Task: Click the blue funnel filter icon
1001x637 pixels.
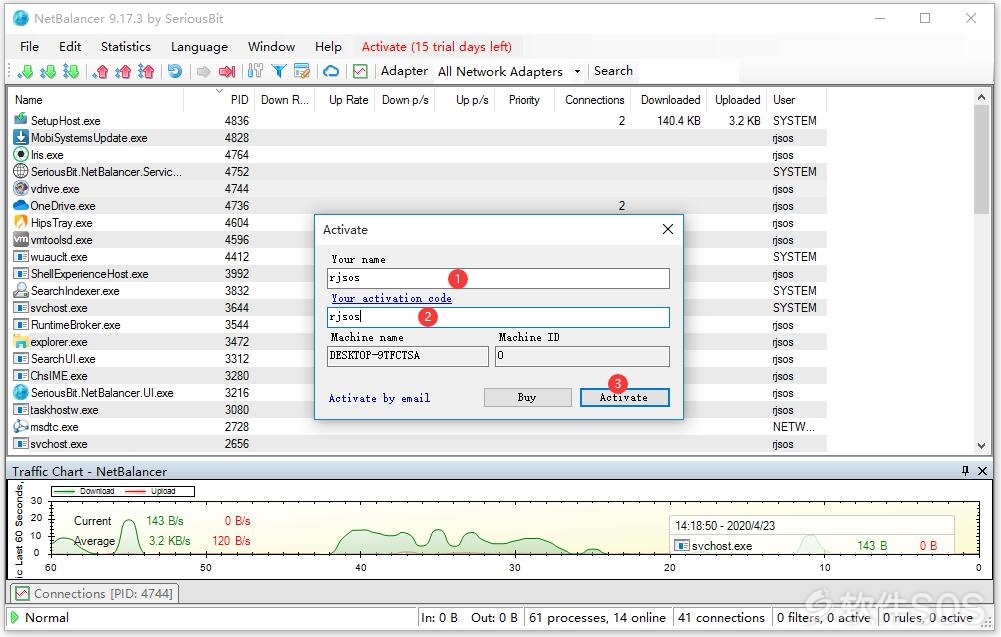Action: [x=278, y=71]
